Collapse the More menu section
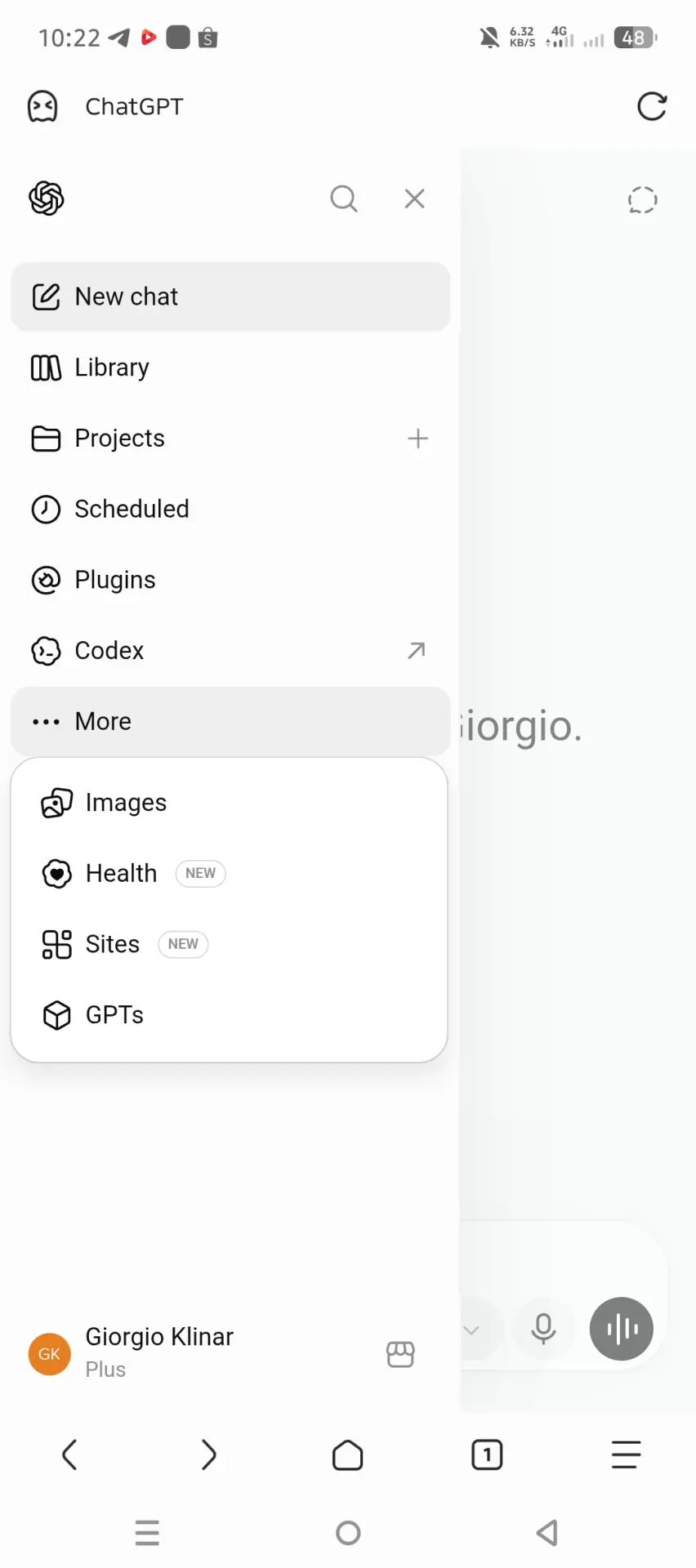The width and height of the screenshot is (696, 1568). coord(230,721)
